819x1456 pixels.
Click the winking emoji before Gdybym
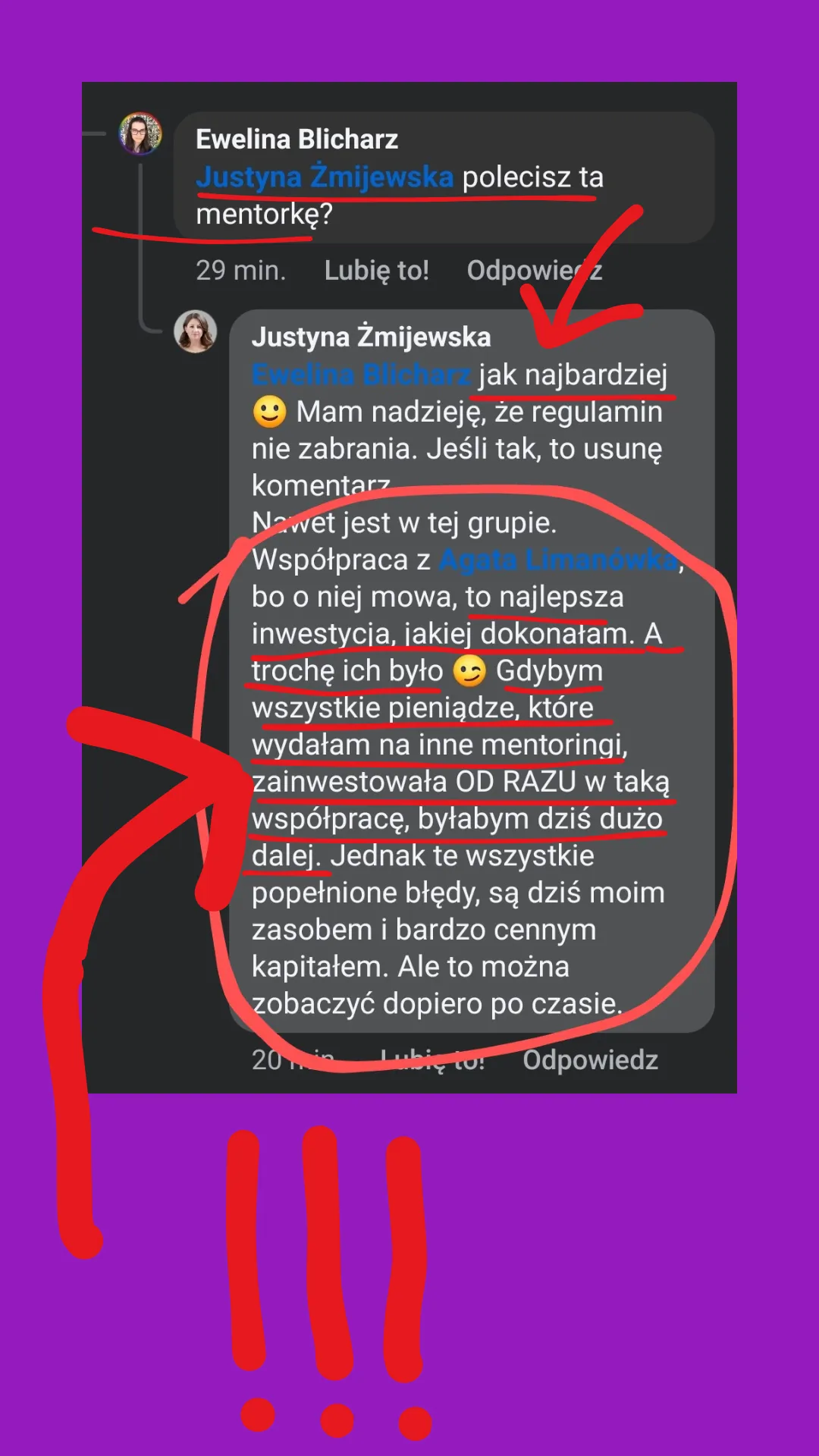tap(469, 671)
